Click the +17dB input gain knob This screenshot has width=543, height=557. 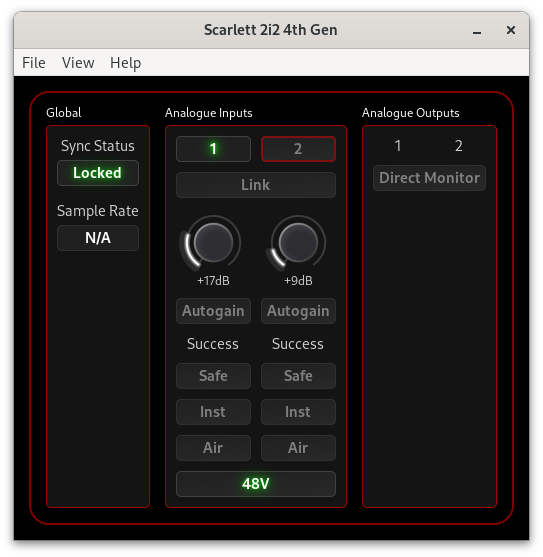(212, 243)
